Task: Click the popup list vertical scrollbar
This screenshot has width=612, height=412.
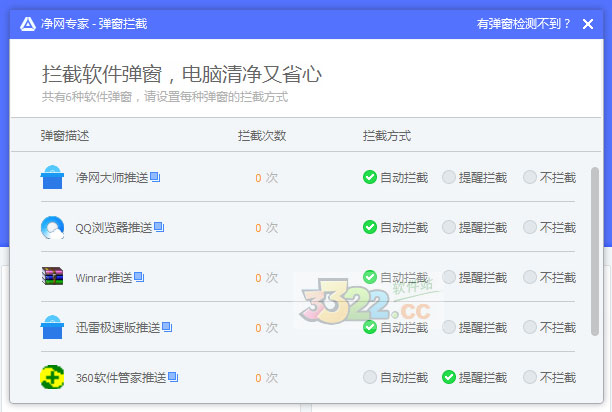Action: point(595,251)
